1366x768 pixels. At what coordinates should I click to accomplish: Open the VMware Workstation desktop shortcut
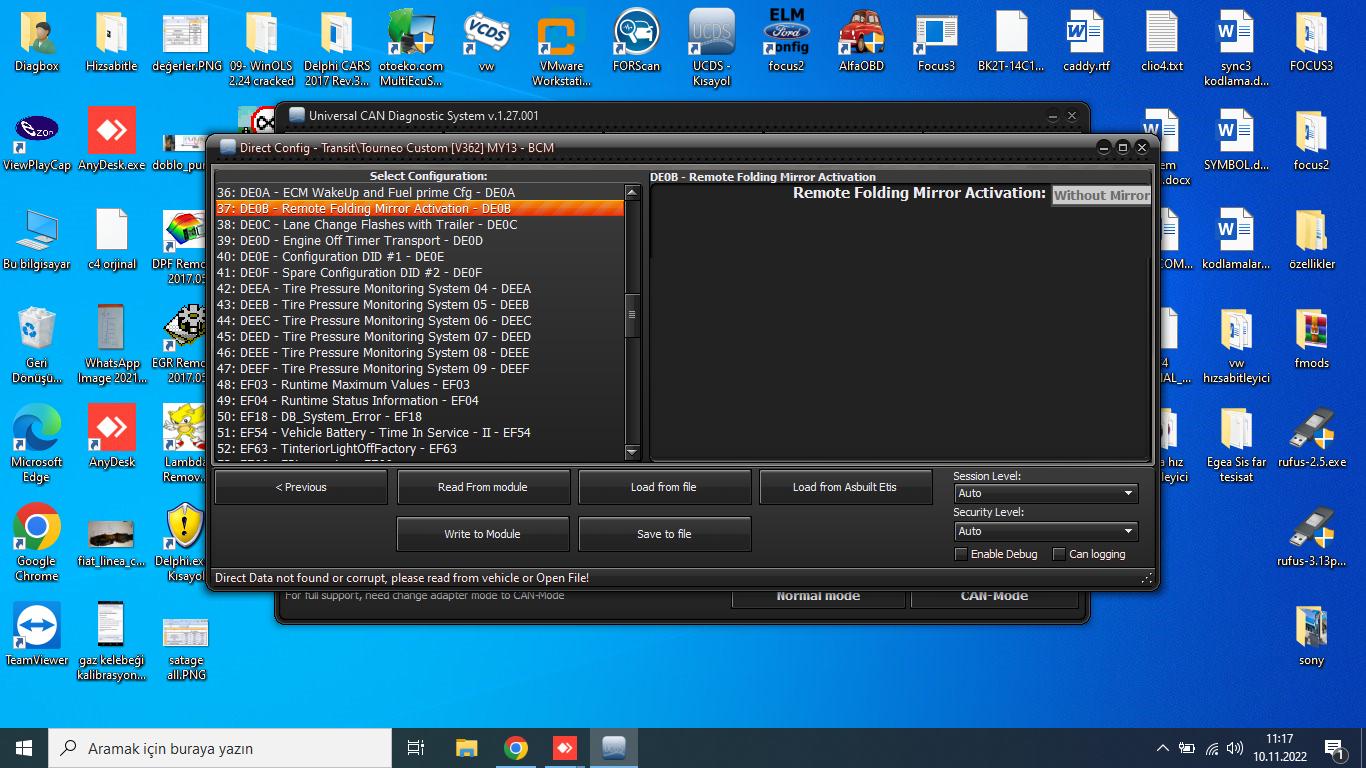click(x=561, y=38)
